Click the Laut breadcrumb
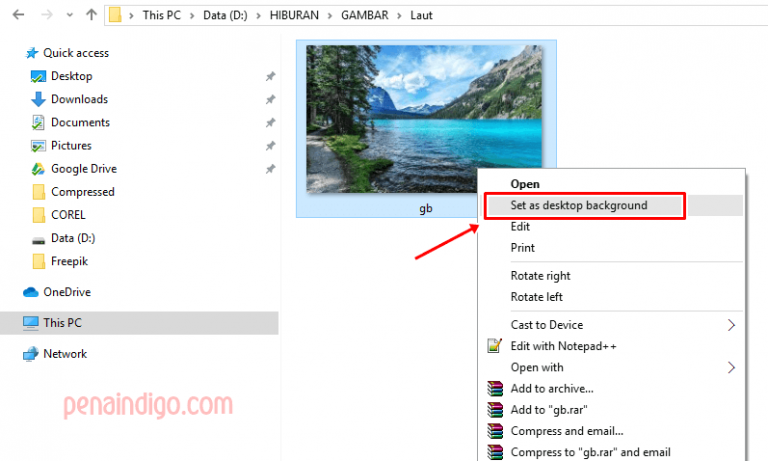The width and height of the screenshot is (768, 461). 421,15
